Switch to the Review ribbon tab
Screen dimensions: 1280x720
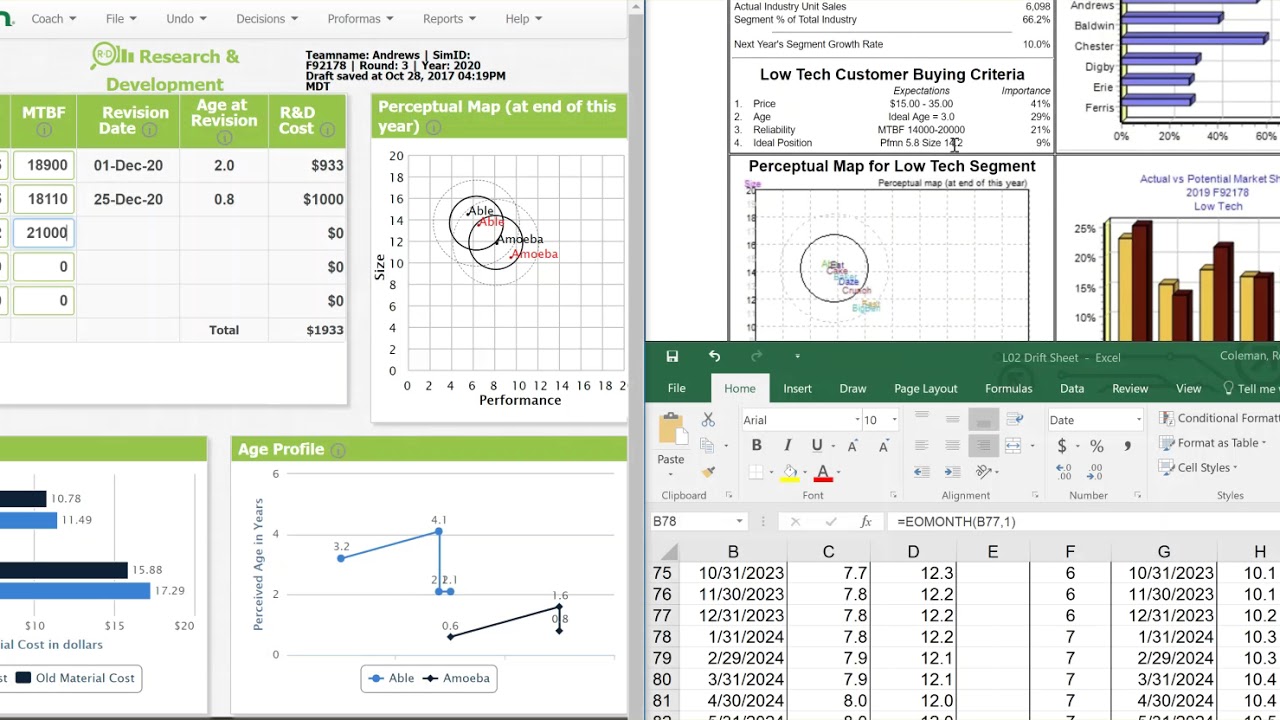point(1130,388)
